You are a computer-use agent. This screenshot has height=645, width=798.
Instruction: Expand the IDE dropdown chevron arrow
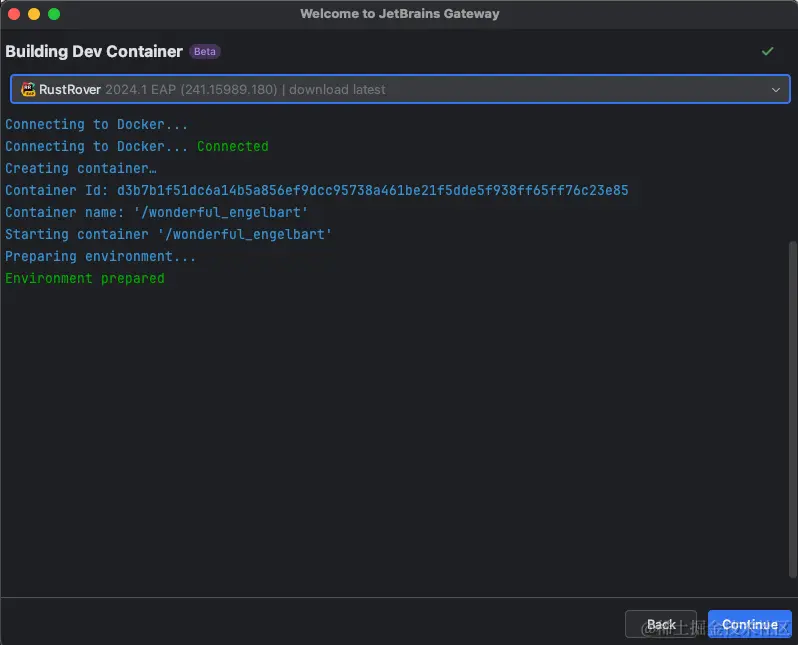[775, 90]
